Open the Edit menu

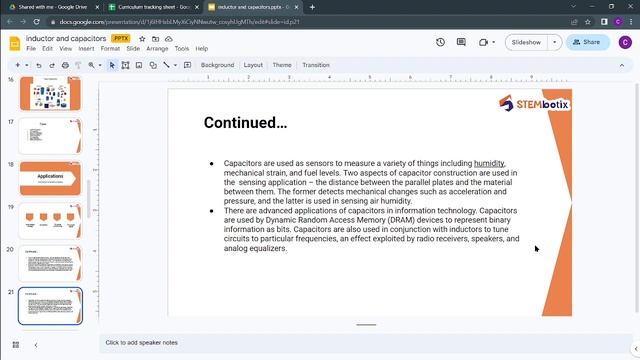point(47,49)
